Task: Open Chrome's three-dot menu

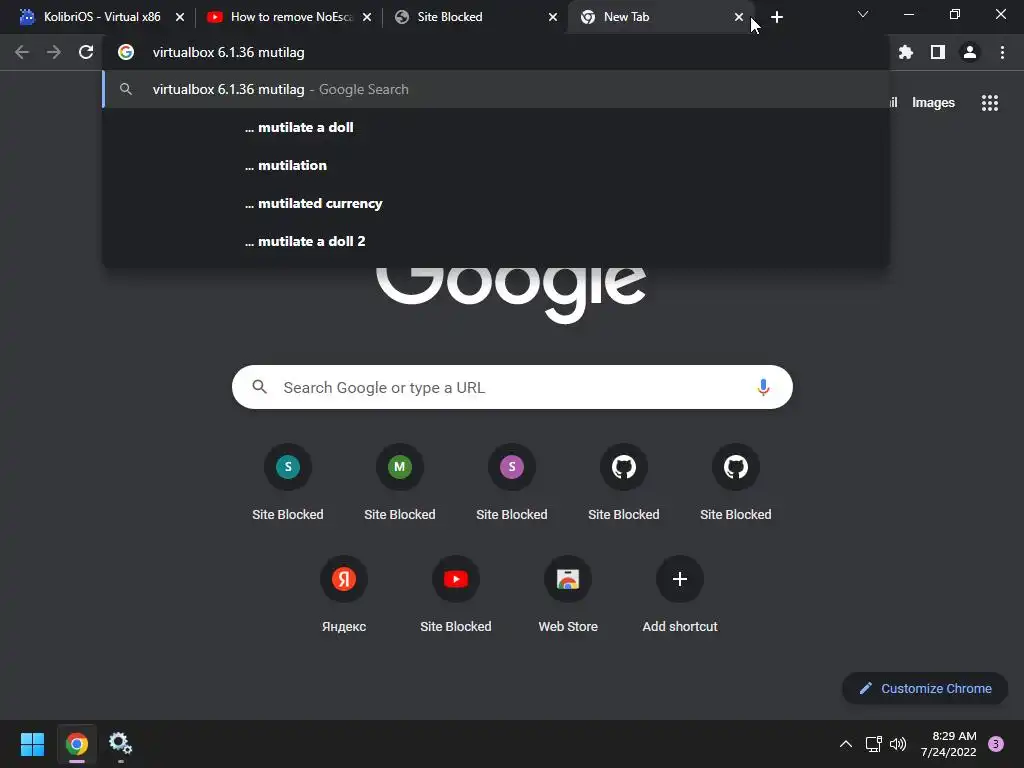Action: (x=1002, y=52)
